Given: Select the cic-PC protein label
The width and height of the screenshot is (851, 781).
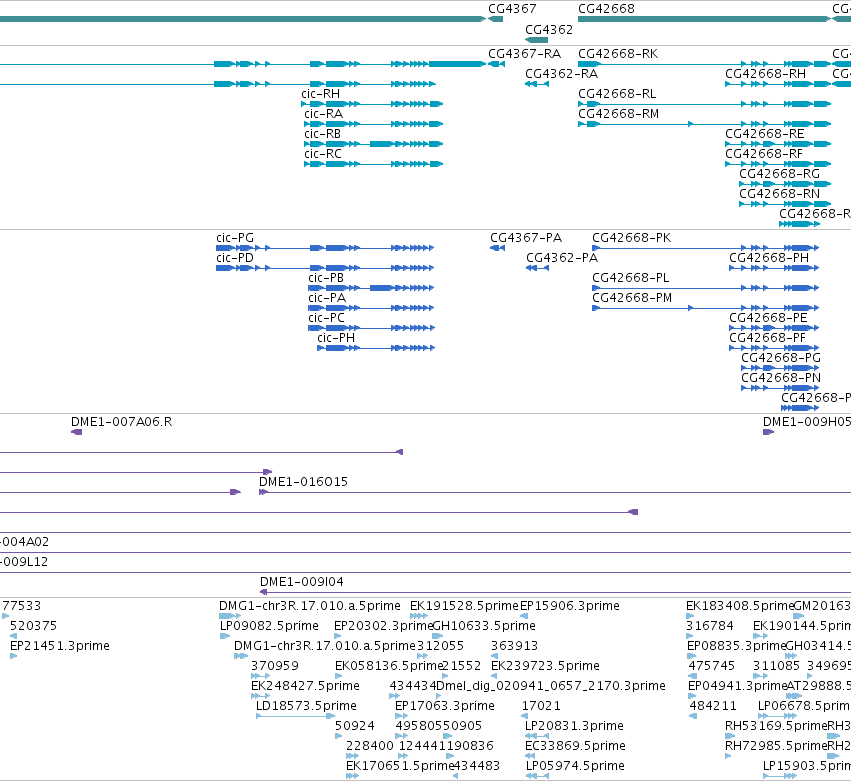Looking at the screenshot, I should 326,318.
